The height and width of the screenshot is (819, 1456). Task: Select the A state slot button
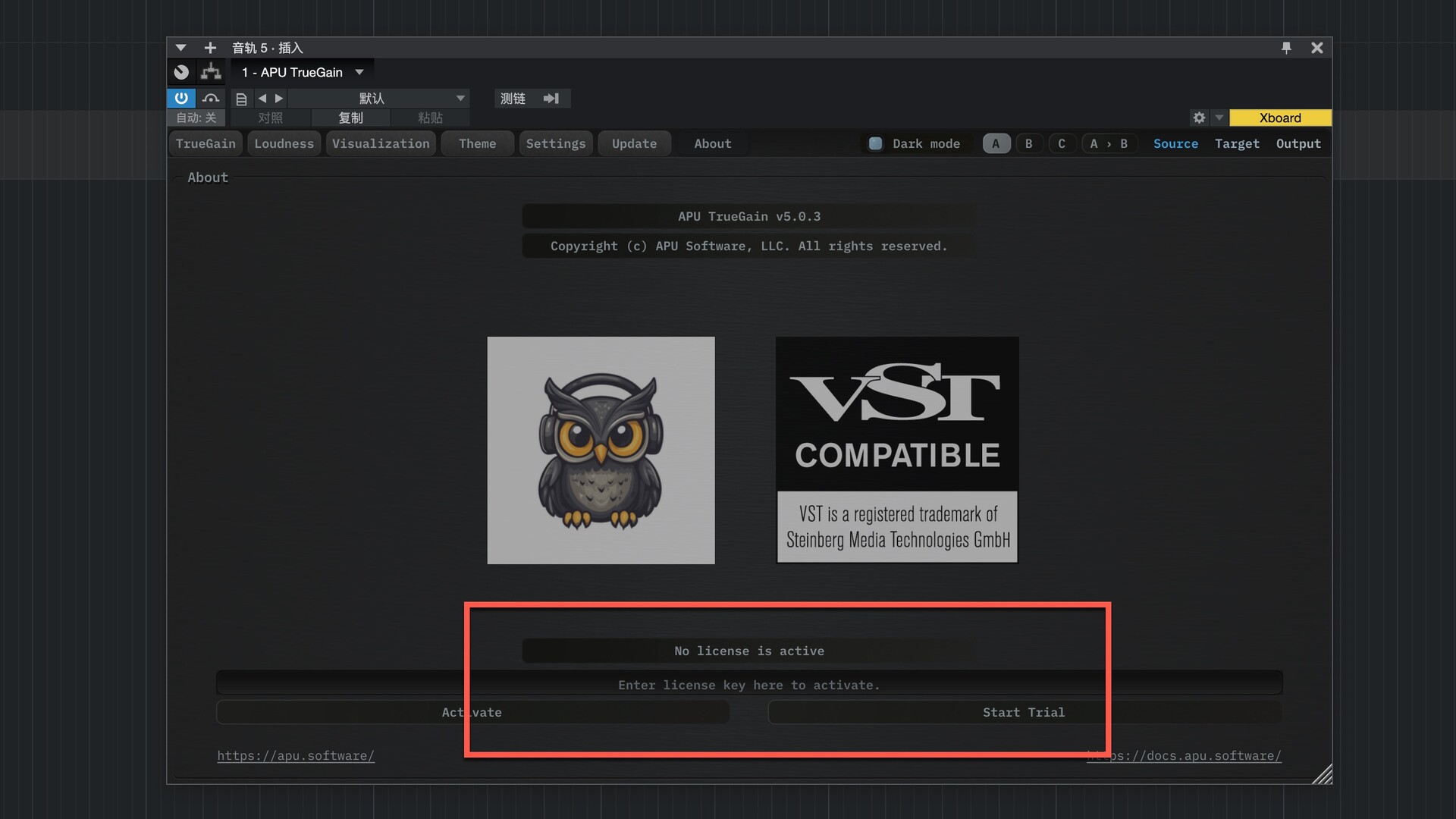point(996,143)
